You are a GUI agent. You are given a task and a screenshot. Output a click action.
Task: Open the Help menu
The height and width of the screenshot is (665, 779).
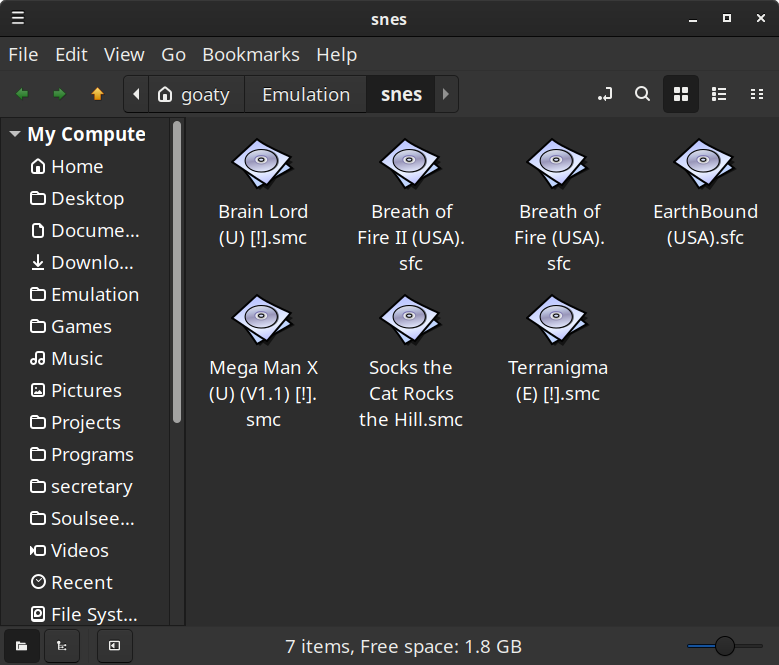coord(337,55)
